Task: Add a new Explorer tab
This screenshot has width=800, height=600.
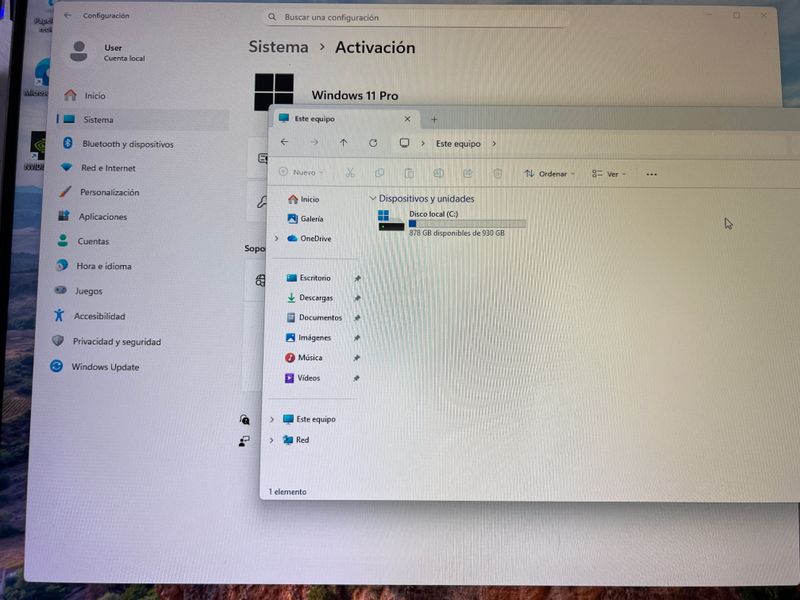Action: tap(434, 119)
